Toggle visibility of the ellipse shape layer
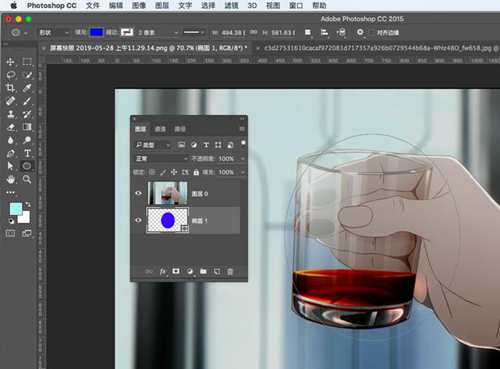Image resolution: width=500 pixels, height=369 pixels. (138, 220)
